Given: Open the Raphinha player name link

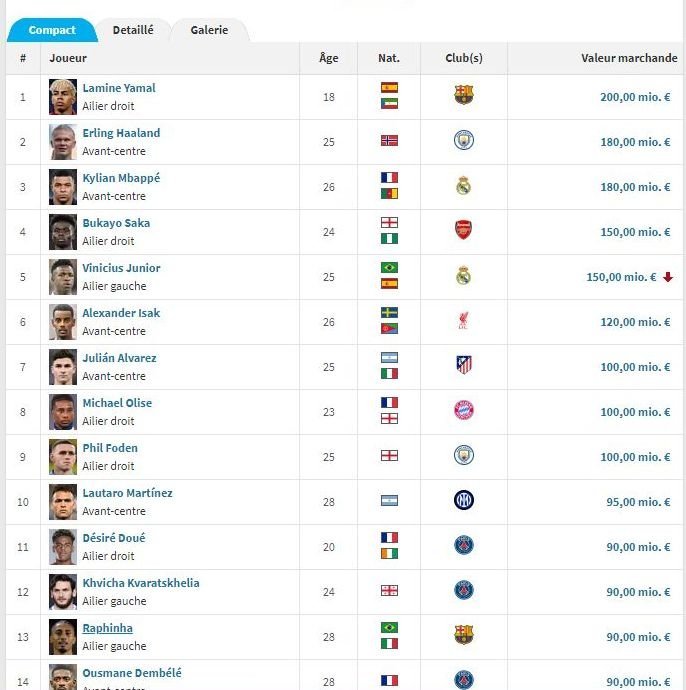Looking at the screenshot, I should tap(107, 628).
